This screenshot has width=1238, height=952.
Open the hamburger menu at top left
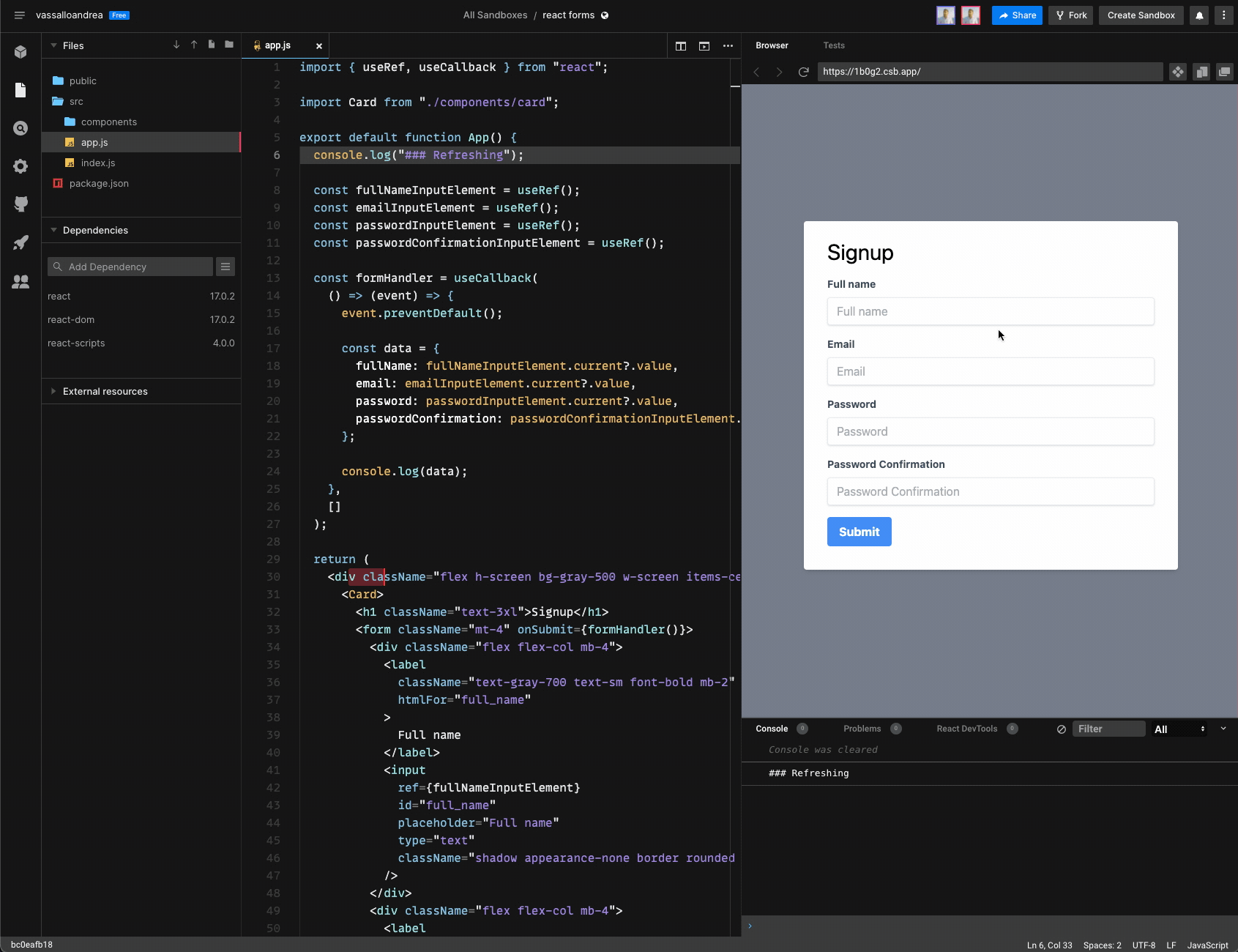coord(19,15)
